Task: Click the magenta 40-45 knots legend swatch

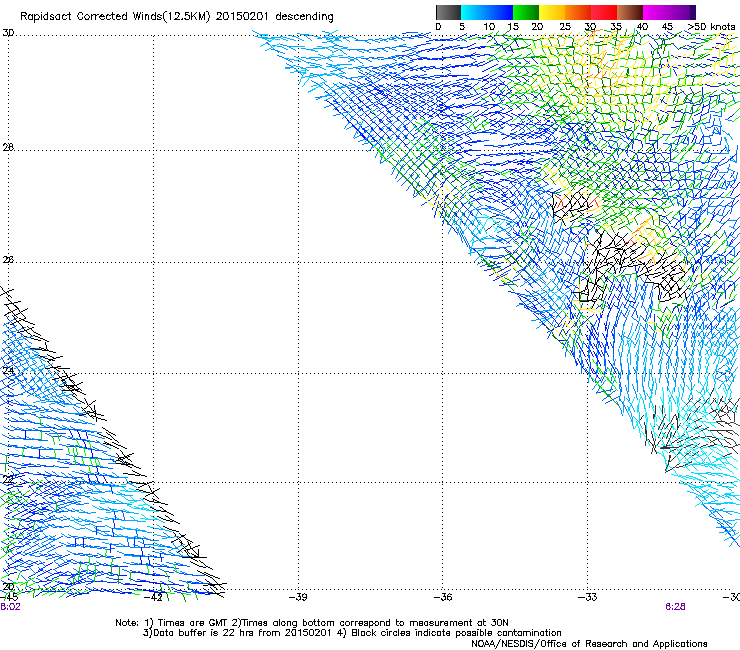Action: (x=656, y=12)
